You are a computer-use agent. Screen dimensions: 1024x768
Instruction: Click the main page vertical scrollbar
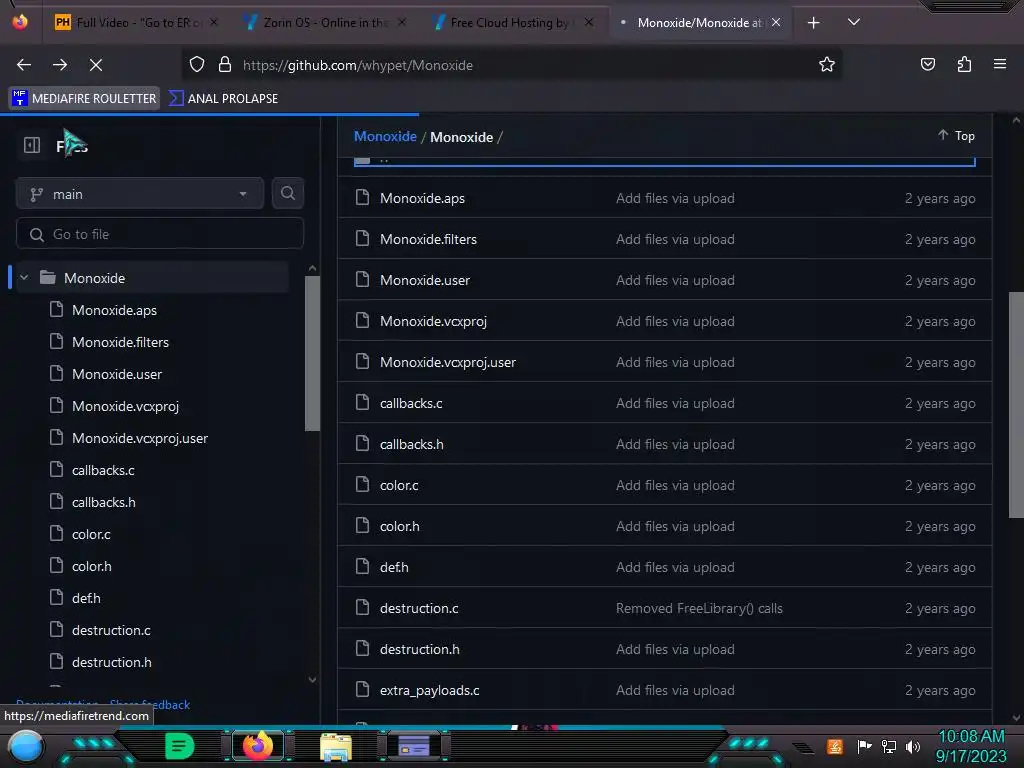pos(1016,405)
